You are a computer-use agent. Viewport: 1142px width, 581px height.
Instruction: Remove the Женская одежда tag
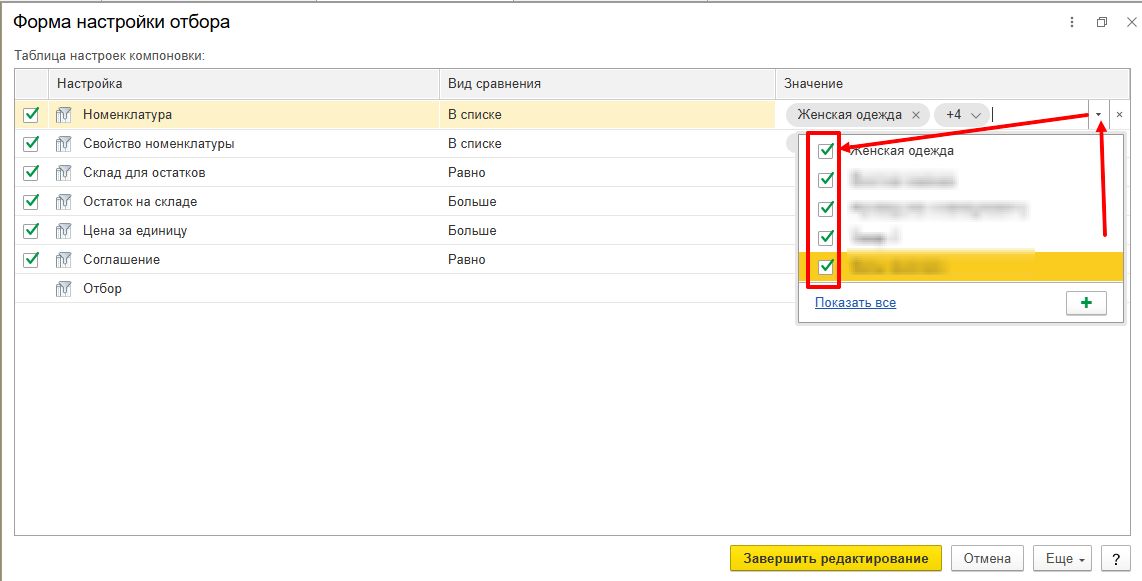[x=916, y=115]
